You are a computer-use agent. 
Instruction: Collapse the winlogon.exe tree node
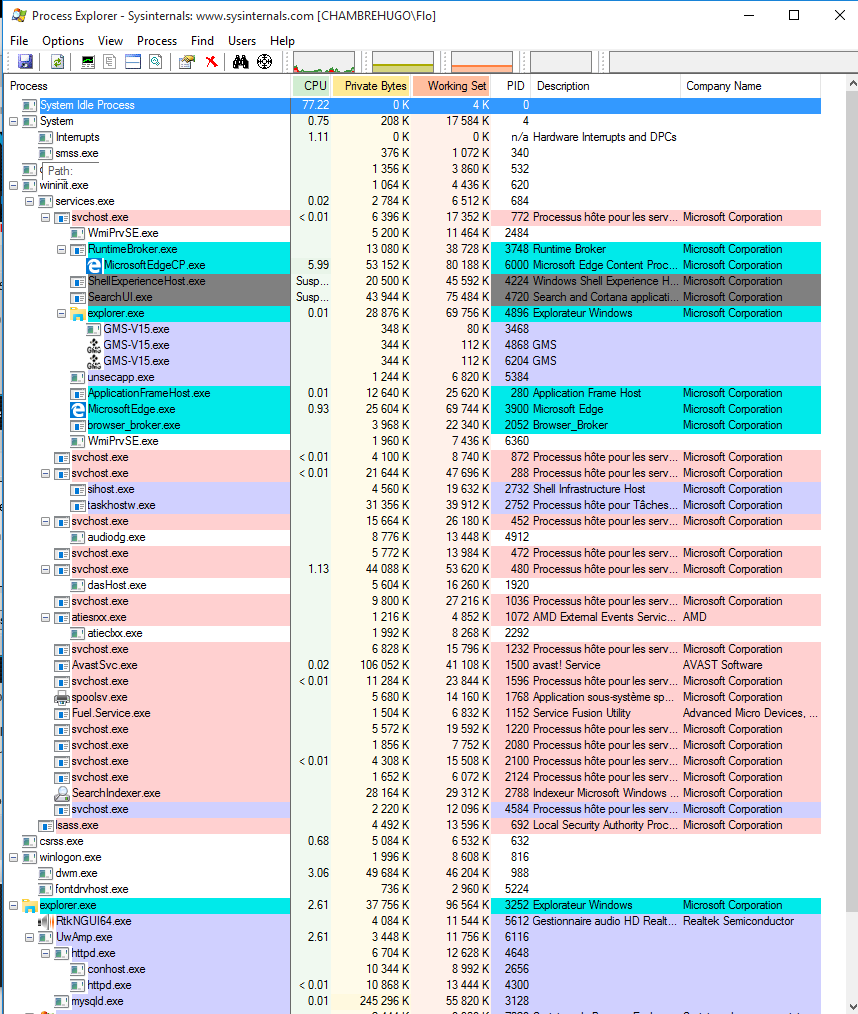click(14, 858)
